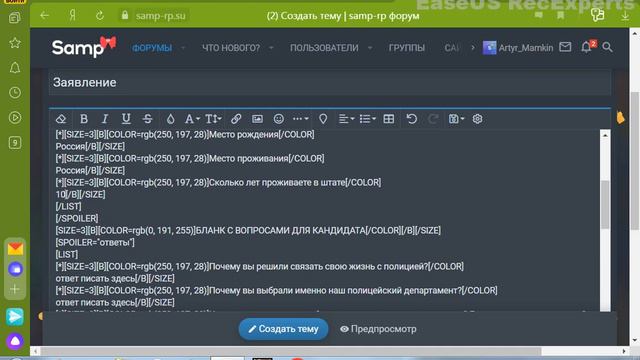Open the video play icon in sidebar
The width and height of the screenshot is (640, 360).
(x=15, y=118)
